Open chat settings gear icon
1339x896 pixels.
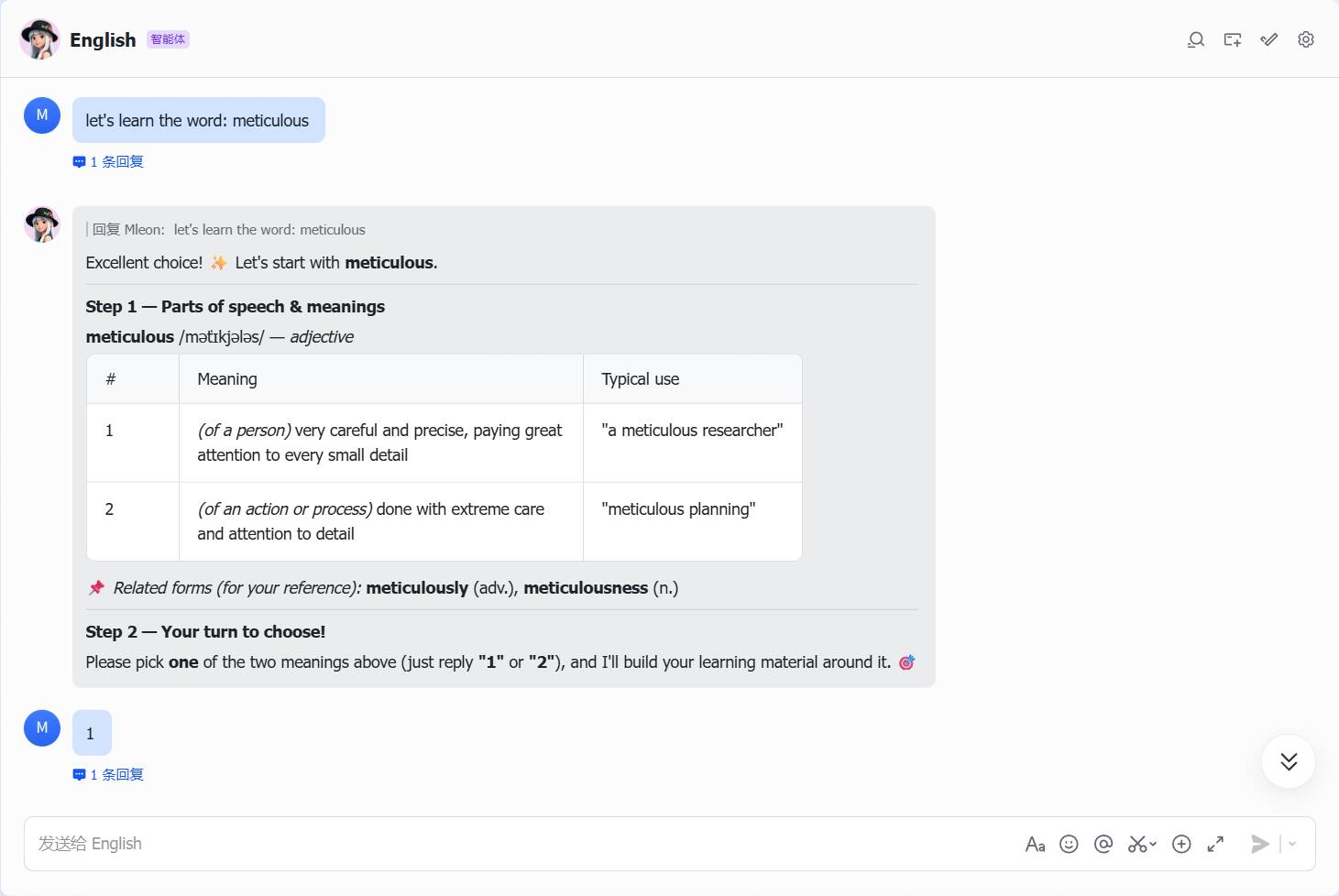[x=1306, y=39]
